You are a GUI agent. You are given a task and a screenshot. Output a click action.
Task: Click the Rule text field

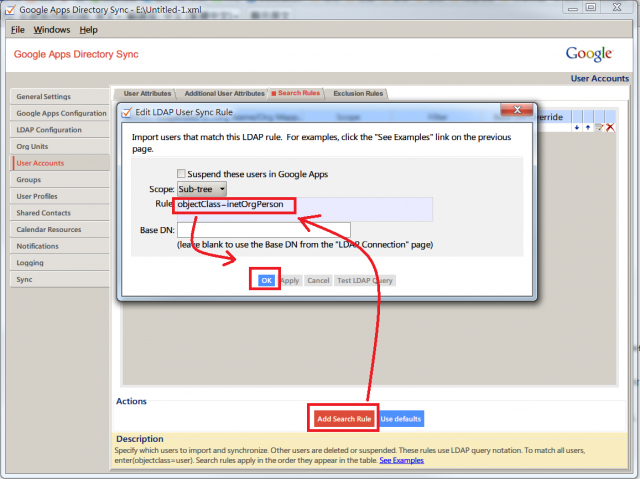[304, 209]
